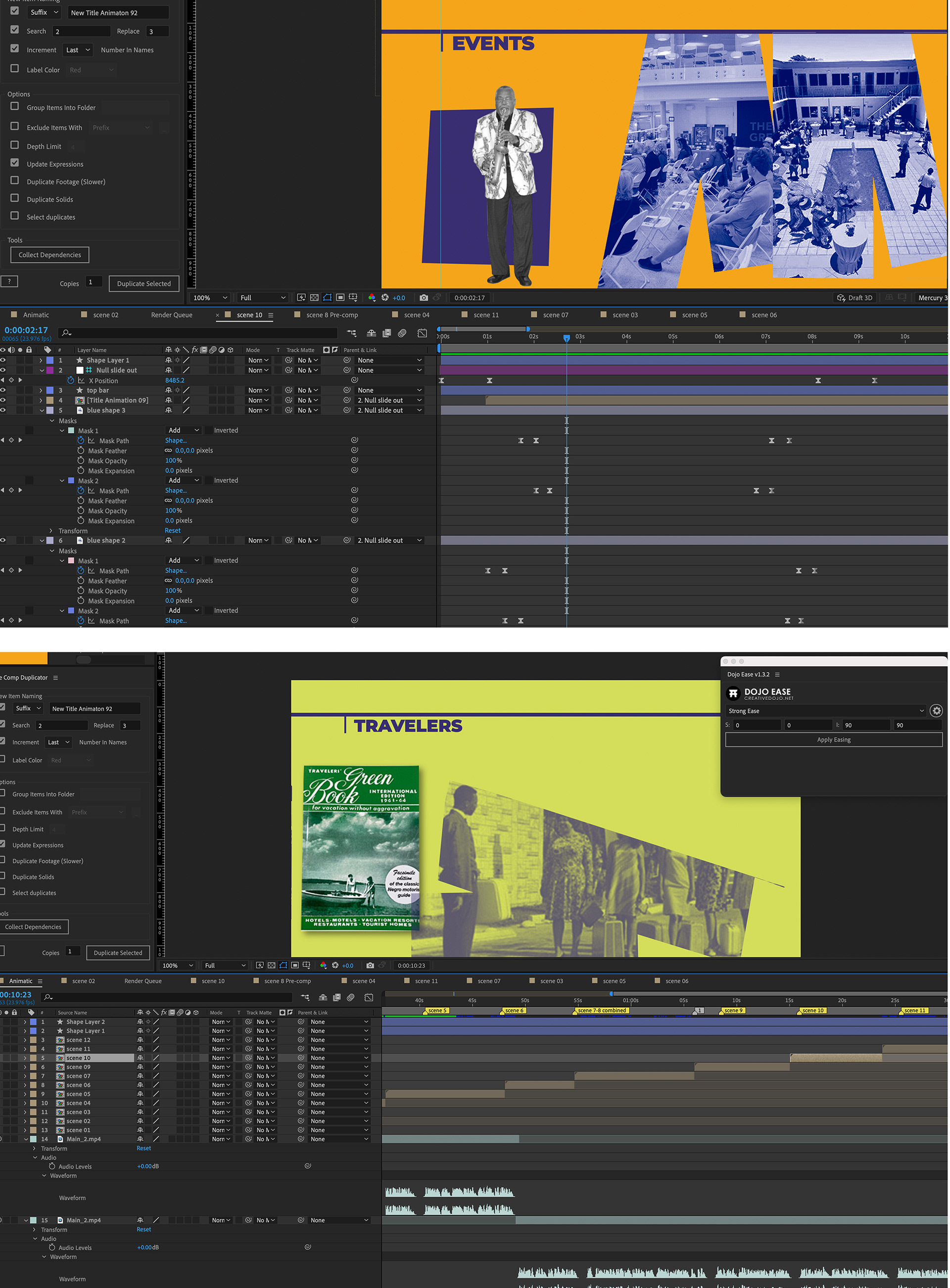Toggle mask and shape path visibility in EVENTS viewer
The image size is (950, 1288).
coord(327,298)
